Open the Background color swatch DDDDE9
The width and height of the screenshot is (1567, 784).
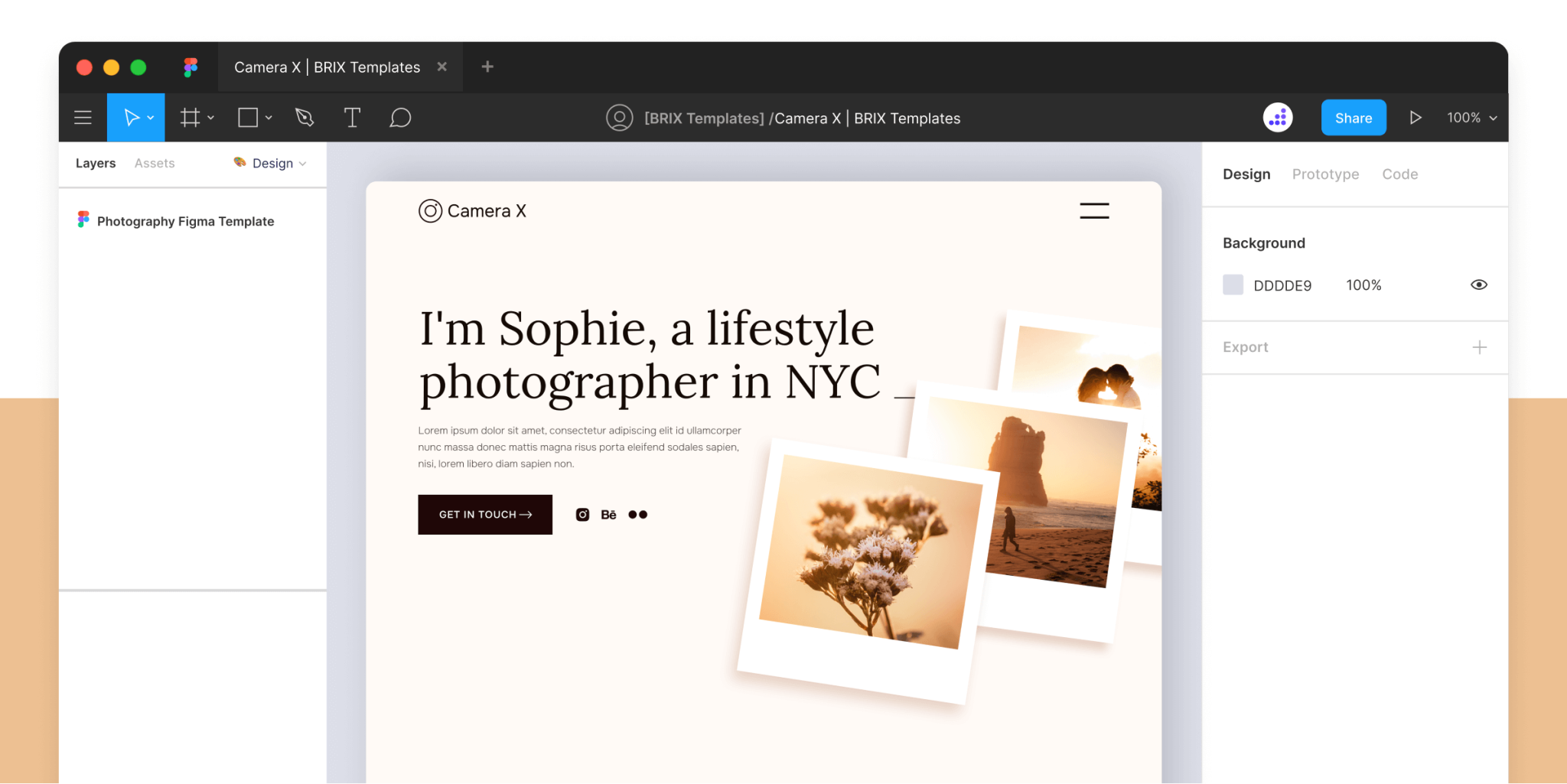click(1233, 284)
